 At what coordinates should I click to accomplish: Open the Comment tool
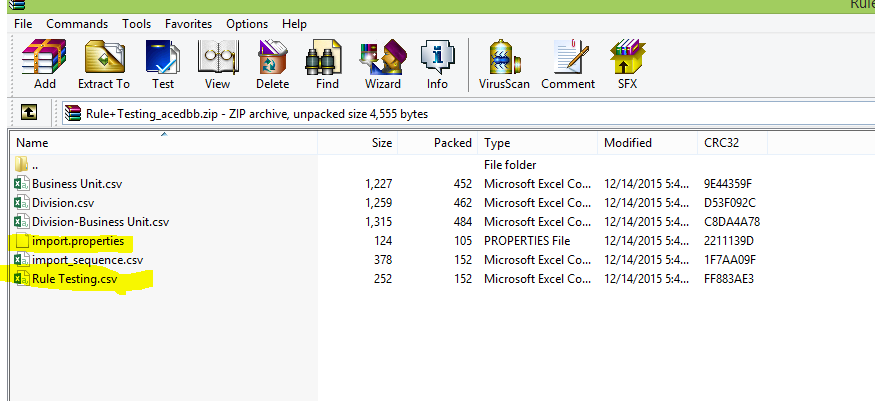pyautogui.click(x=568, y=65)
